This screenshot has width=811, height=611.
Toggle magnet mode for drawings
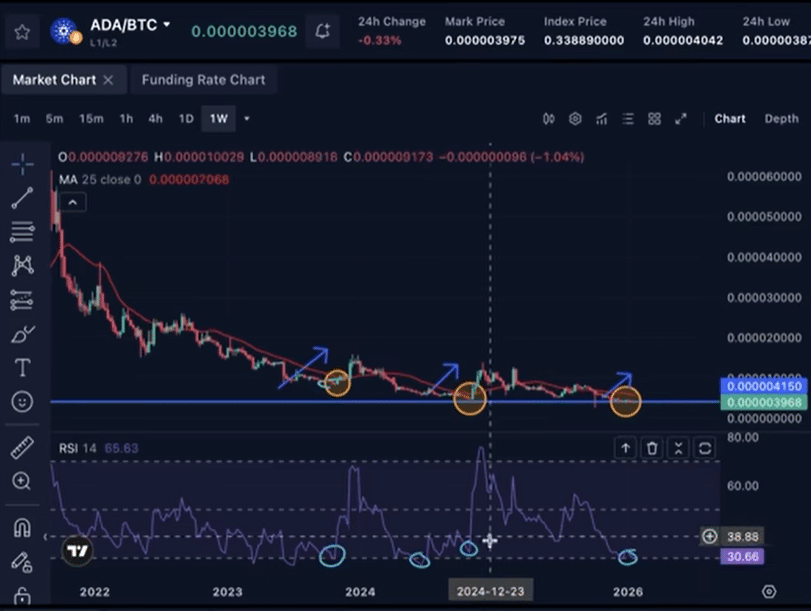22,527
